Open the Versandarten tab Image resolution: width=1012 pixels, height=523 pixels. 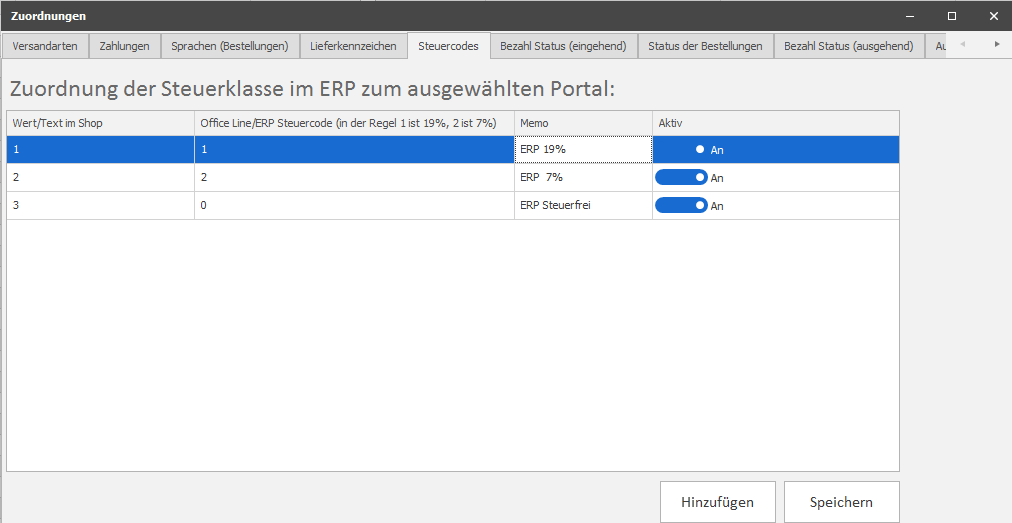click(x=45, y=46)
